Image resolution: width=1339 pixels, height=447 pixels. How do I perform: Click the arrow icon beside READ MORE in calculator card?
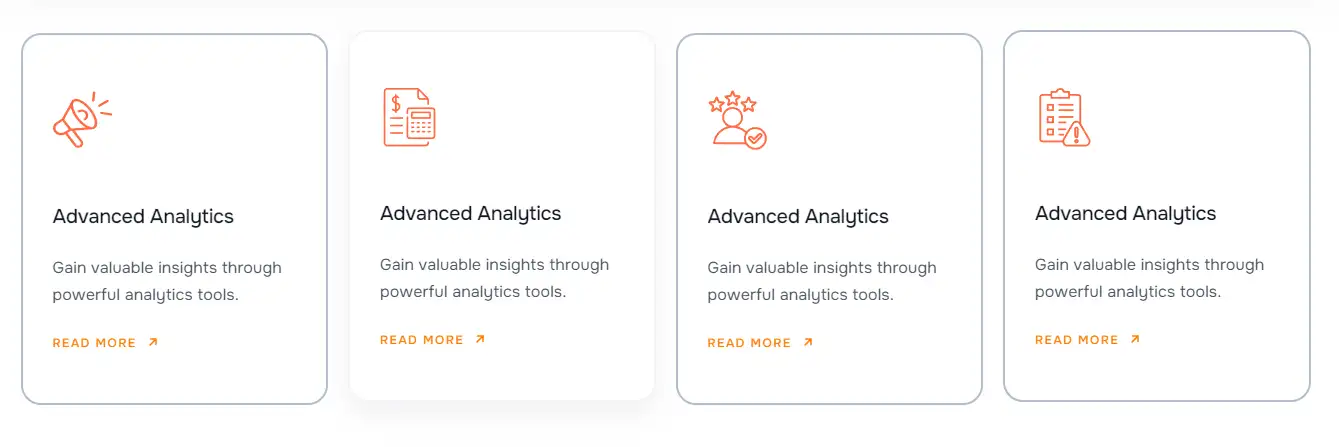click(x=480, y=339)
